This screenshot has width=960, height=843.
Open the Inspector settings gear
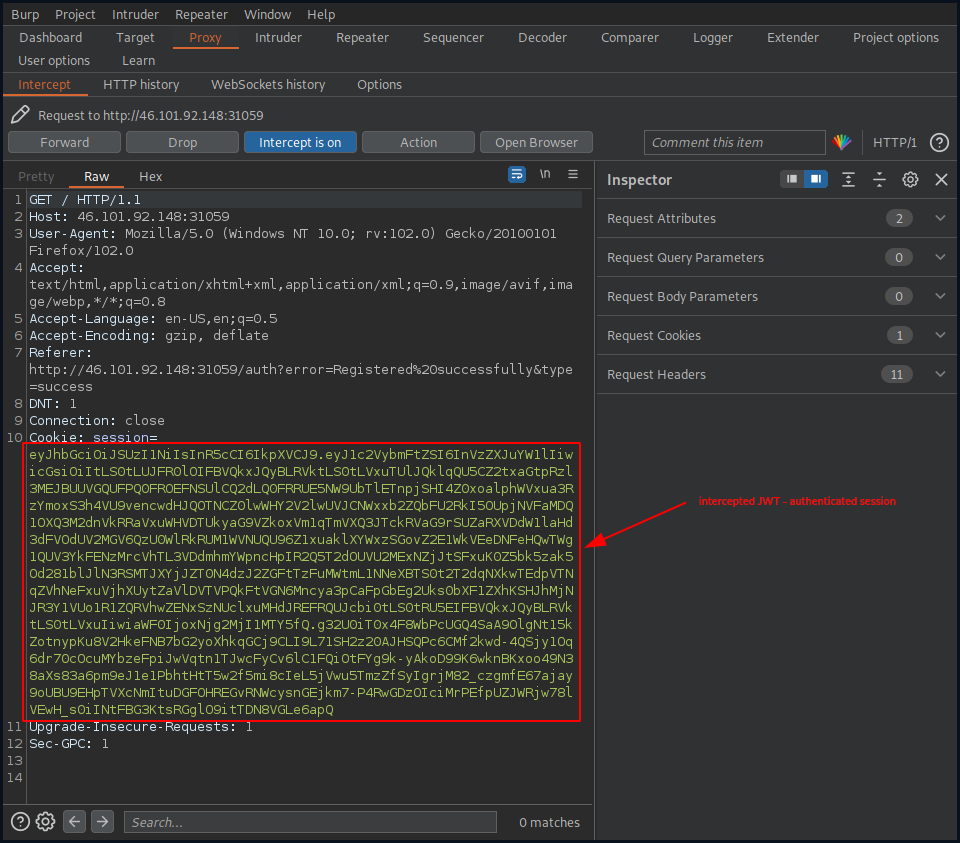click(x=909, y=180)
